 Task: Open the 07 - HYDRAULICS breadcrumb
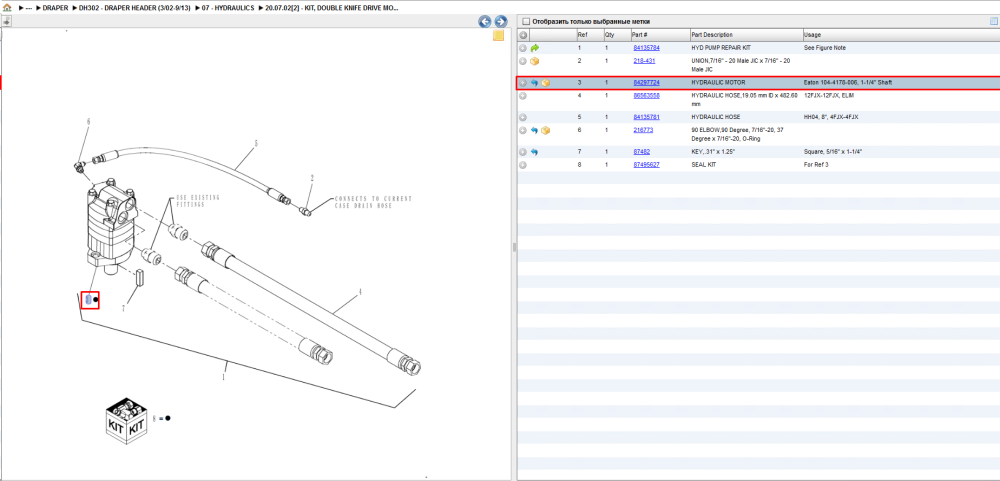pyautogui.click(x=228, y=8)
